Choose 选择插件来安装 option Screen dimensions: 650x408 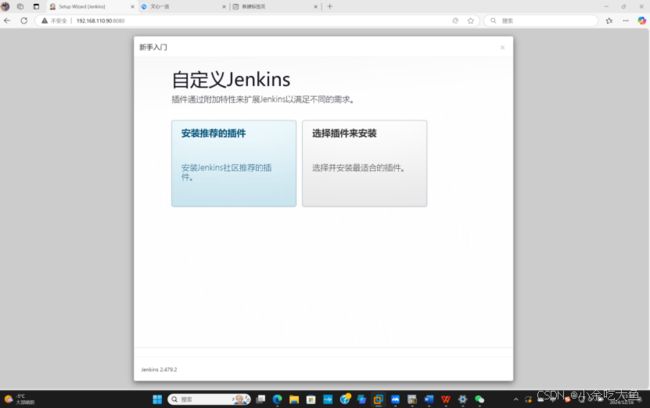tap(364, 163)
